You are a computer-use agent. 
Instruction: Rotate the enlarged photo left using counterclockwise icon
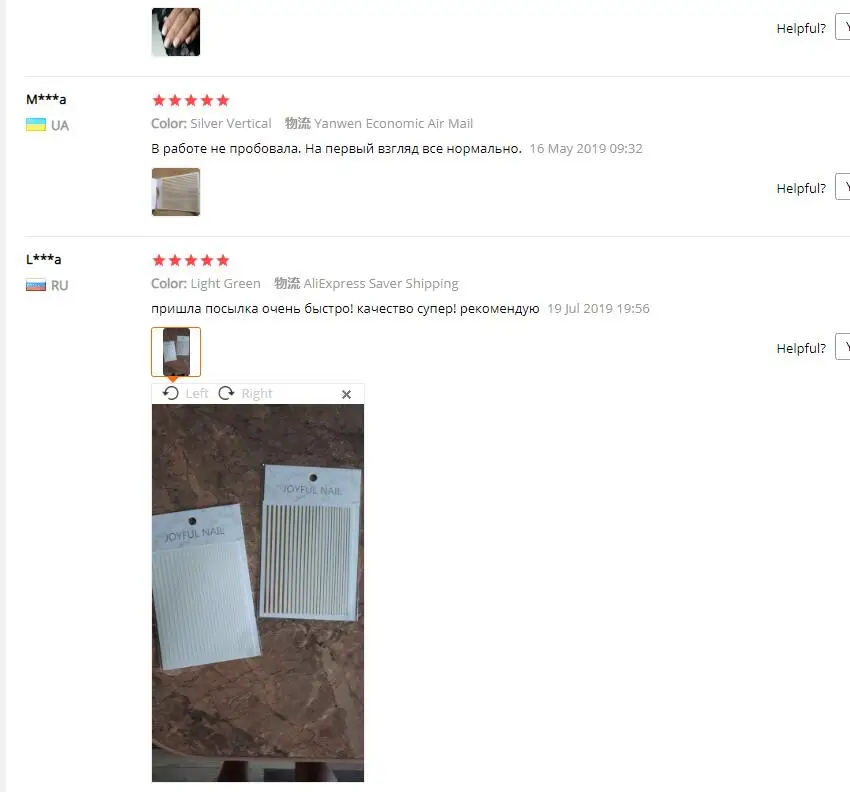point(171,394)
